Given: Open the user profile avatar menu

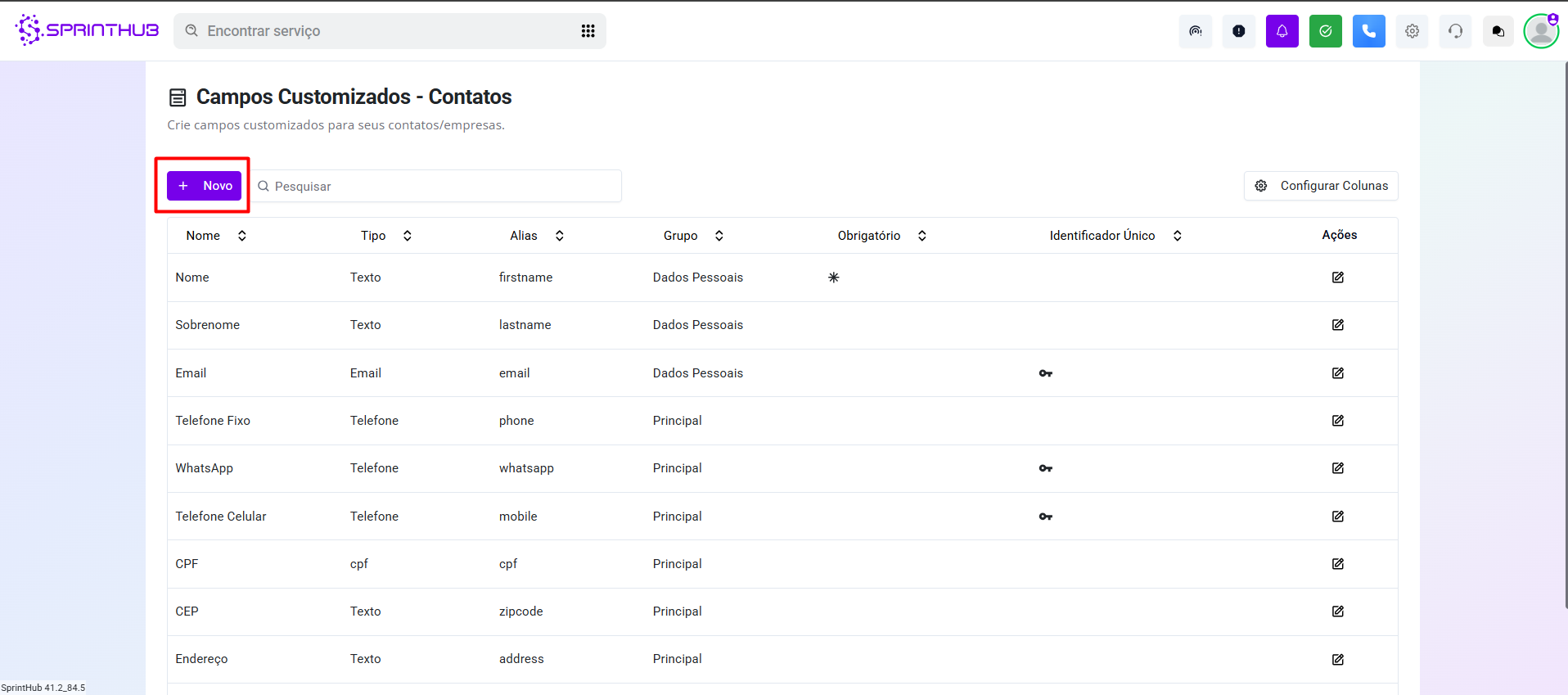Looking at the screenshot, I should click(x=1541, y=31).
